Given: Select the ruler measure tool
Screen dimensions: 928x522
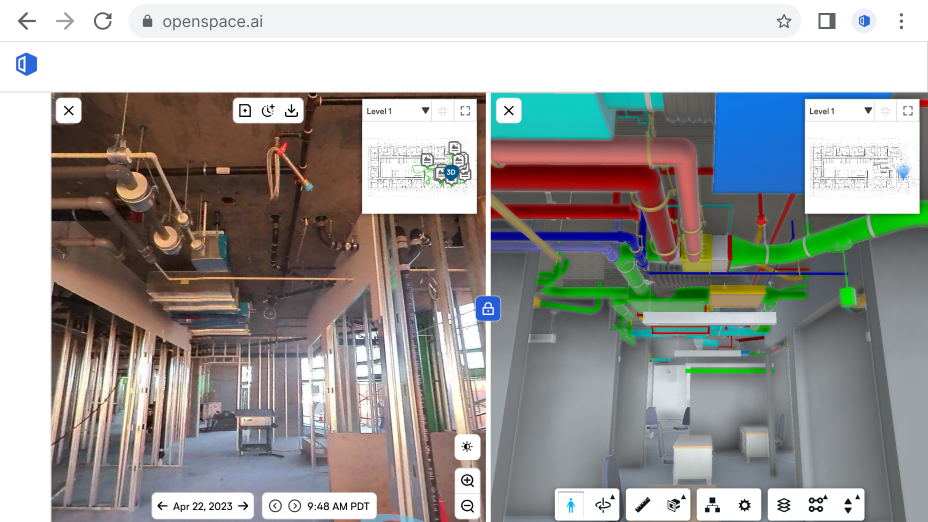Looking at the screenshot, I should 643,505.
